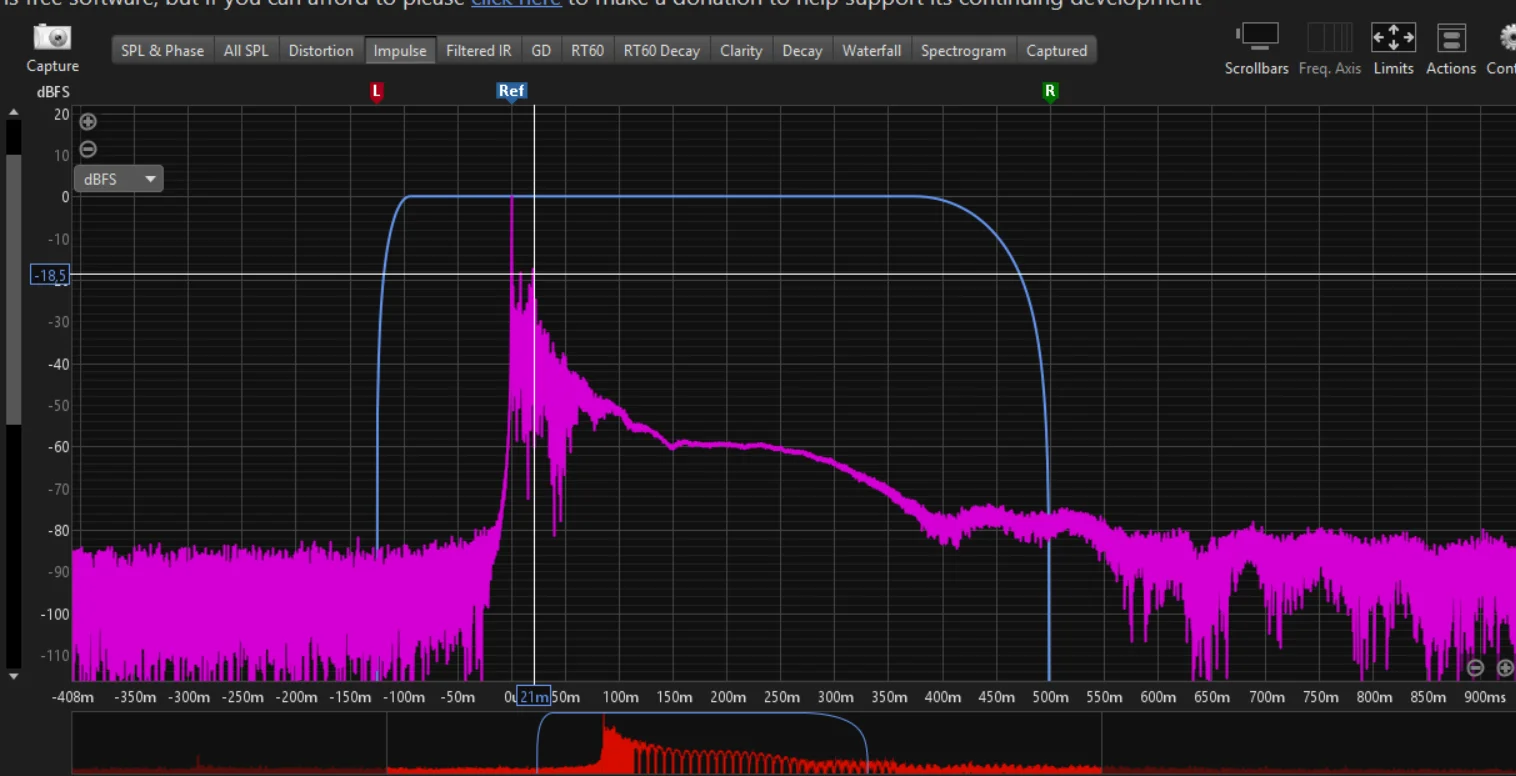Zoom out vertical axis minus icon
1516x776 pixels.
tap(88, 149)
